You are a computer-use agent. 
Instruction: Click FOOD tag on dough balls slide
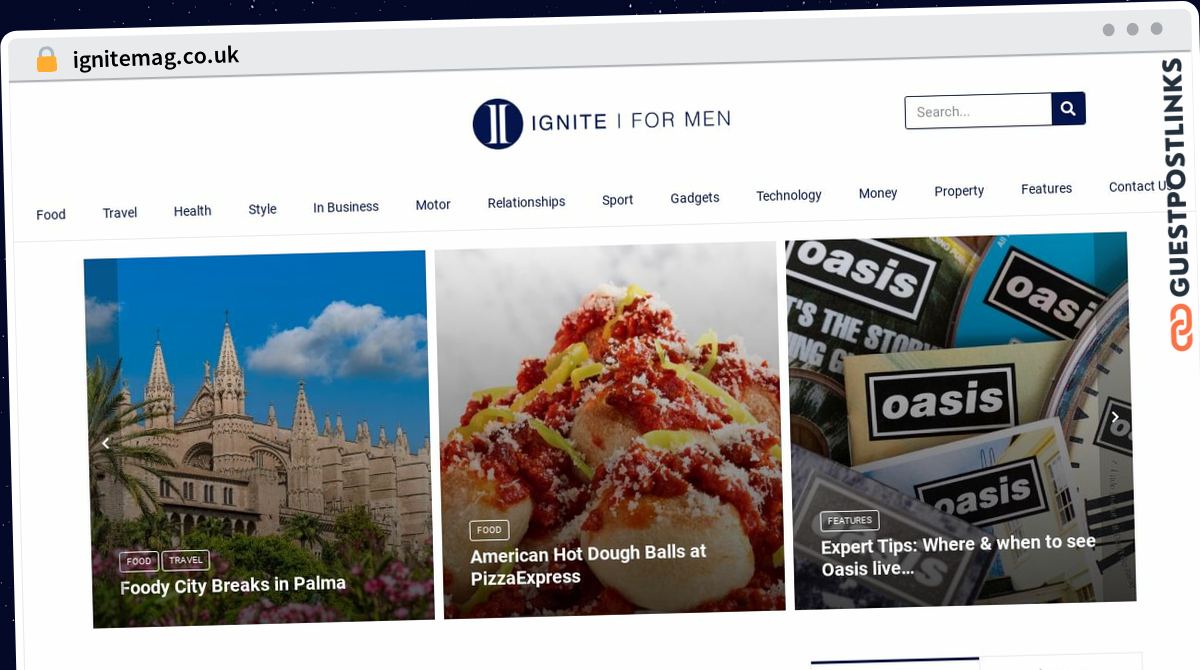pos(489,530)
